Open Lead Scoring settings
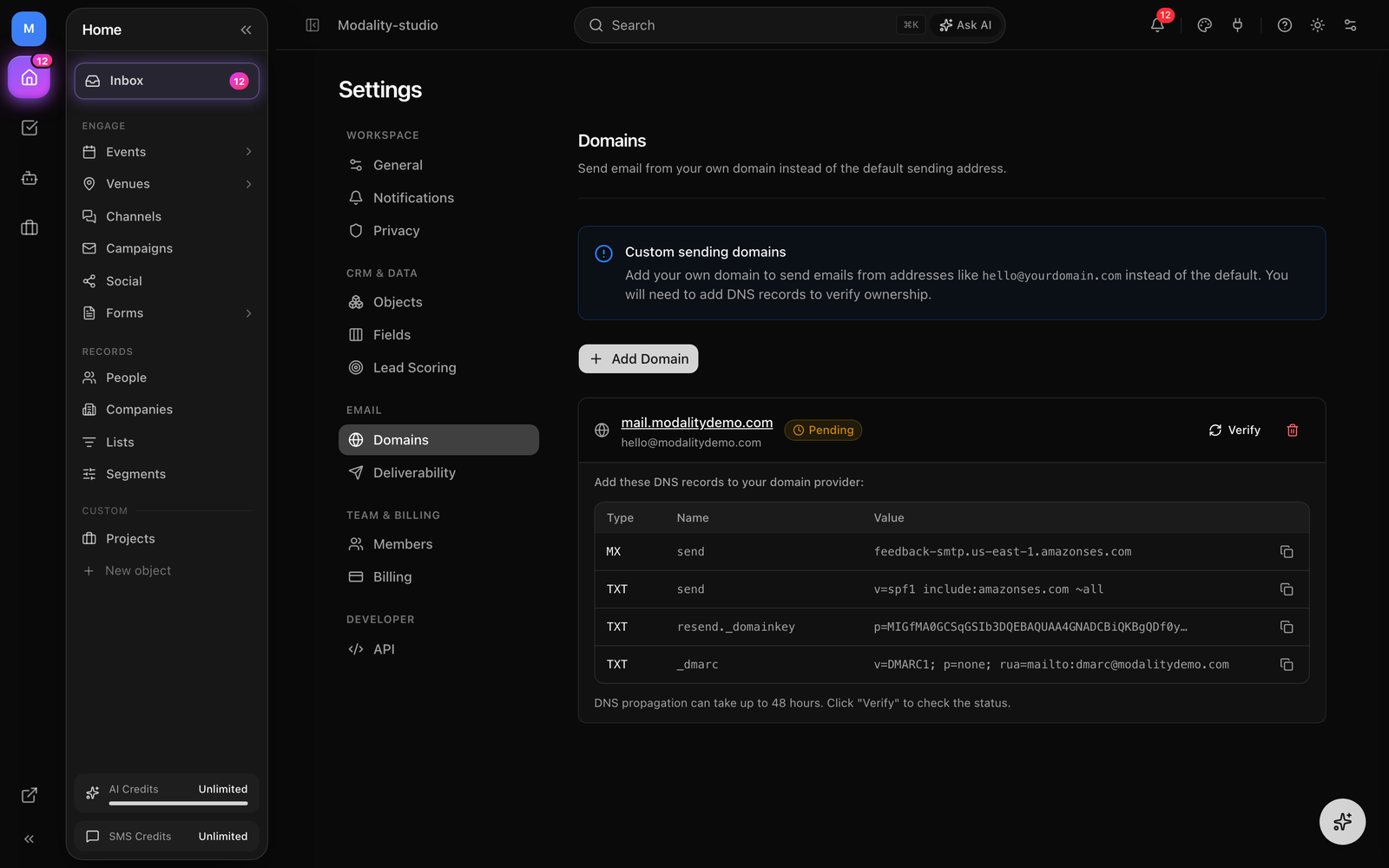 438,368
